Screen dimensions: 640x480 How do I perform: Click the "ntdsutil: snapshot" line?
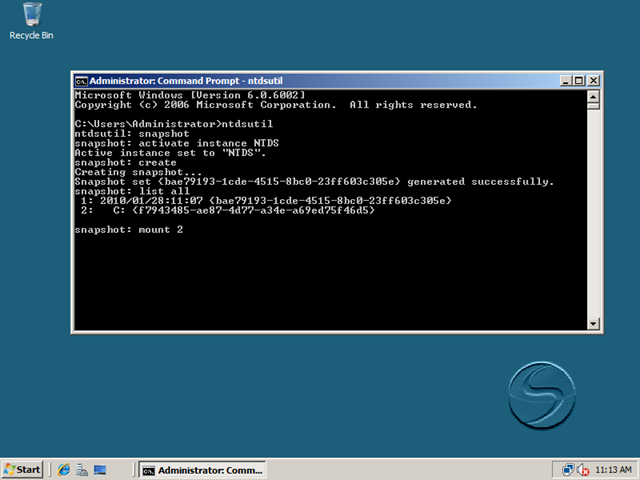(x=132, y=134)
